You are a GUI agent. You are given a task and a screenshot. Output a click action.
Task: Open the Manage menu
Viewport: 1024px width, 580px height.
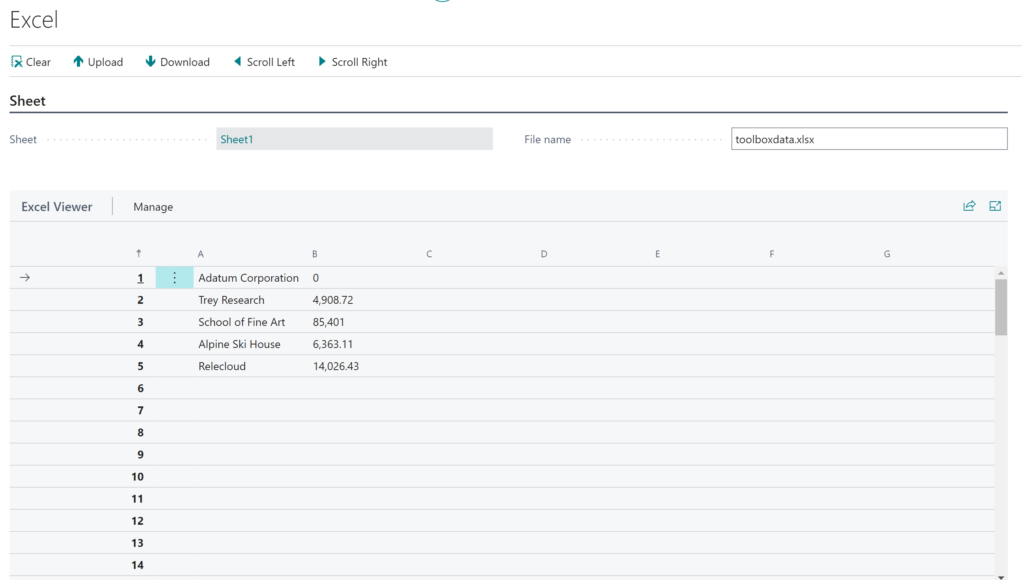point(153,207)
